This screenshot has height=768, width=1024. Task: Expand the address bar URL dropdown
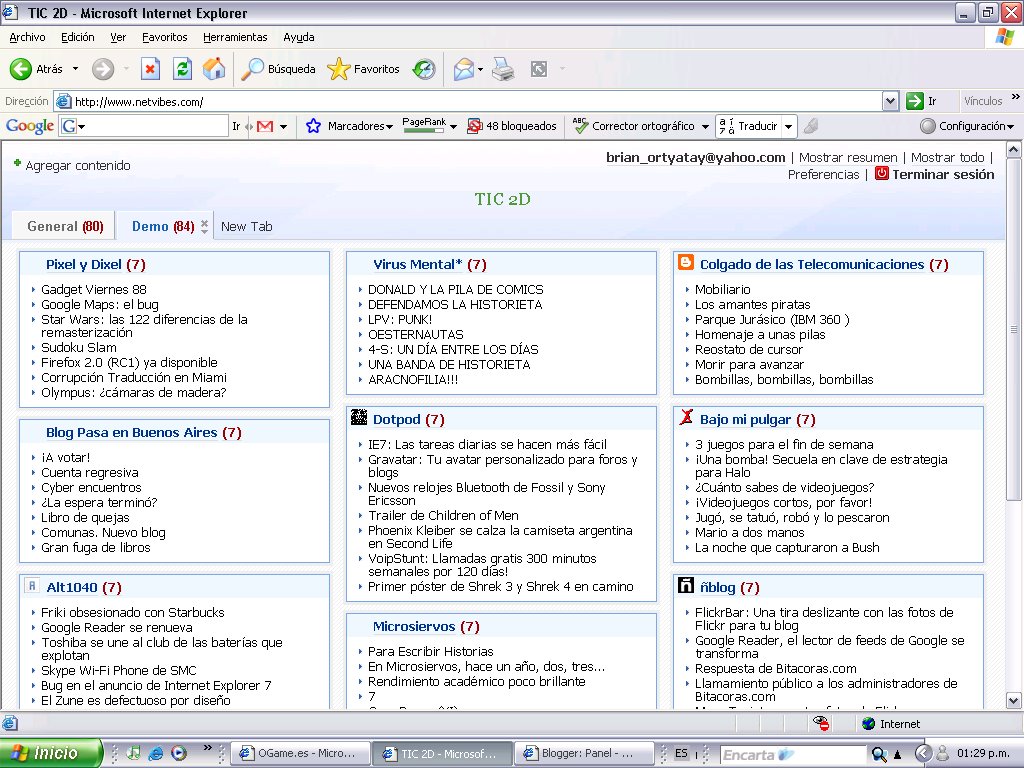tap(890, 101)
